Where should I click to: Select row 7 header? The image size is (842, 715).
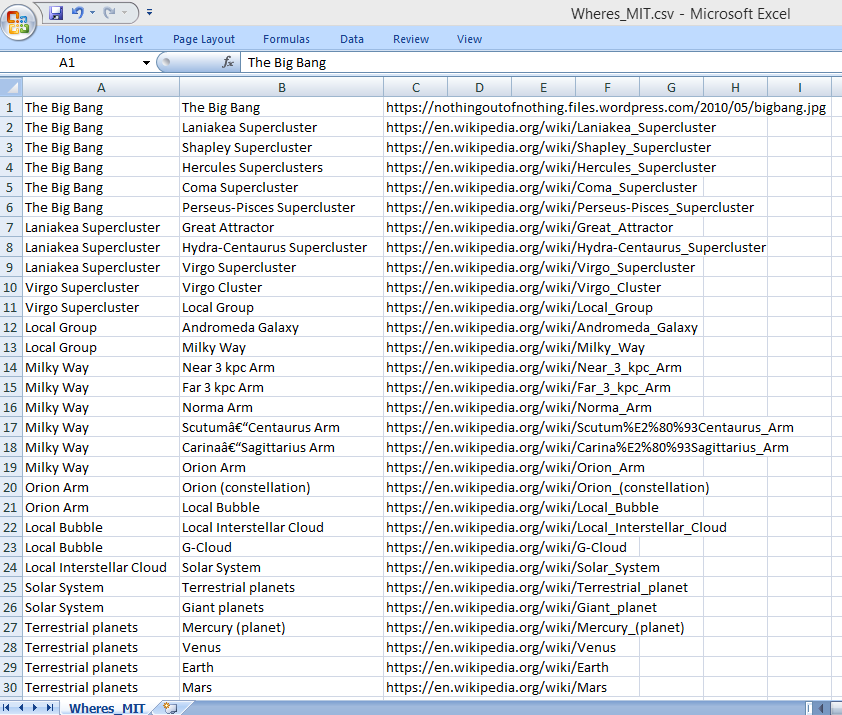(x=11, y=227)
